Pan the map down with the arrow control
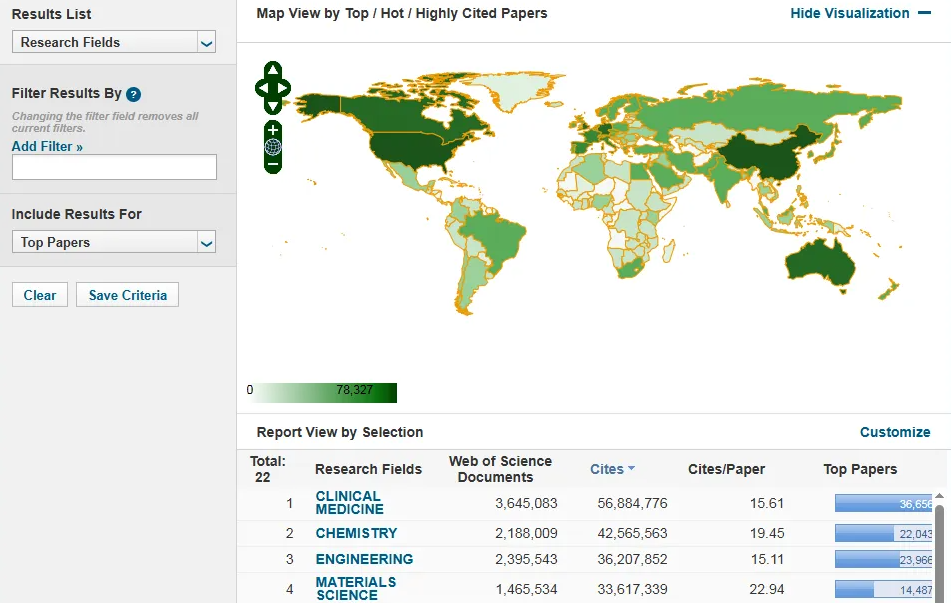The image size is (951, 603). [x=273, y=105]
